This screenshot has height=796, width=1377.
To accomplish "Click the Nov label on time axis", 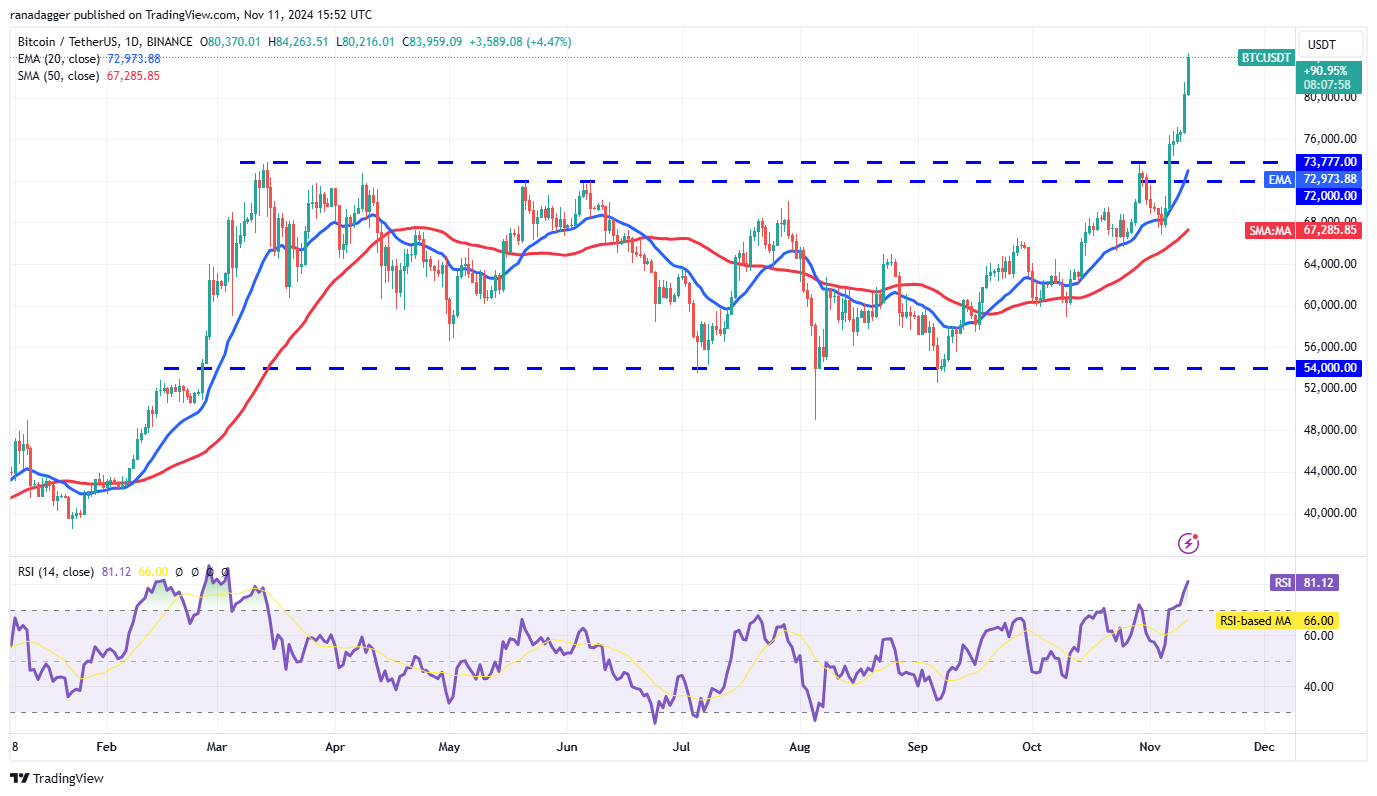I will (x=1150, y=747).
